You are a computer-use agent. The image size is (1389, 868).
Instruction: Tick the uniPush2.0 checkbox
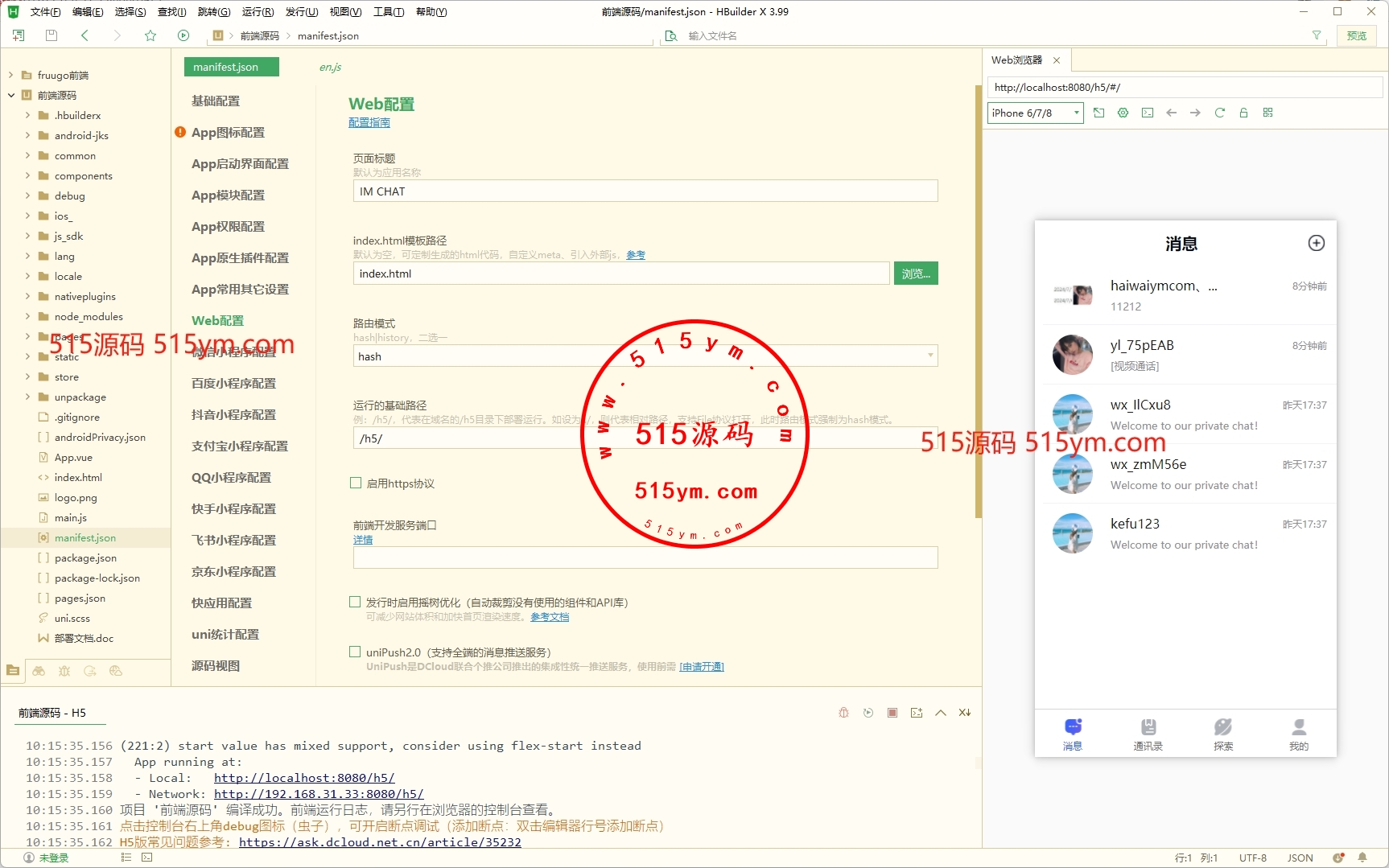(x=355, y=652)
